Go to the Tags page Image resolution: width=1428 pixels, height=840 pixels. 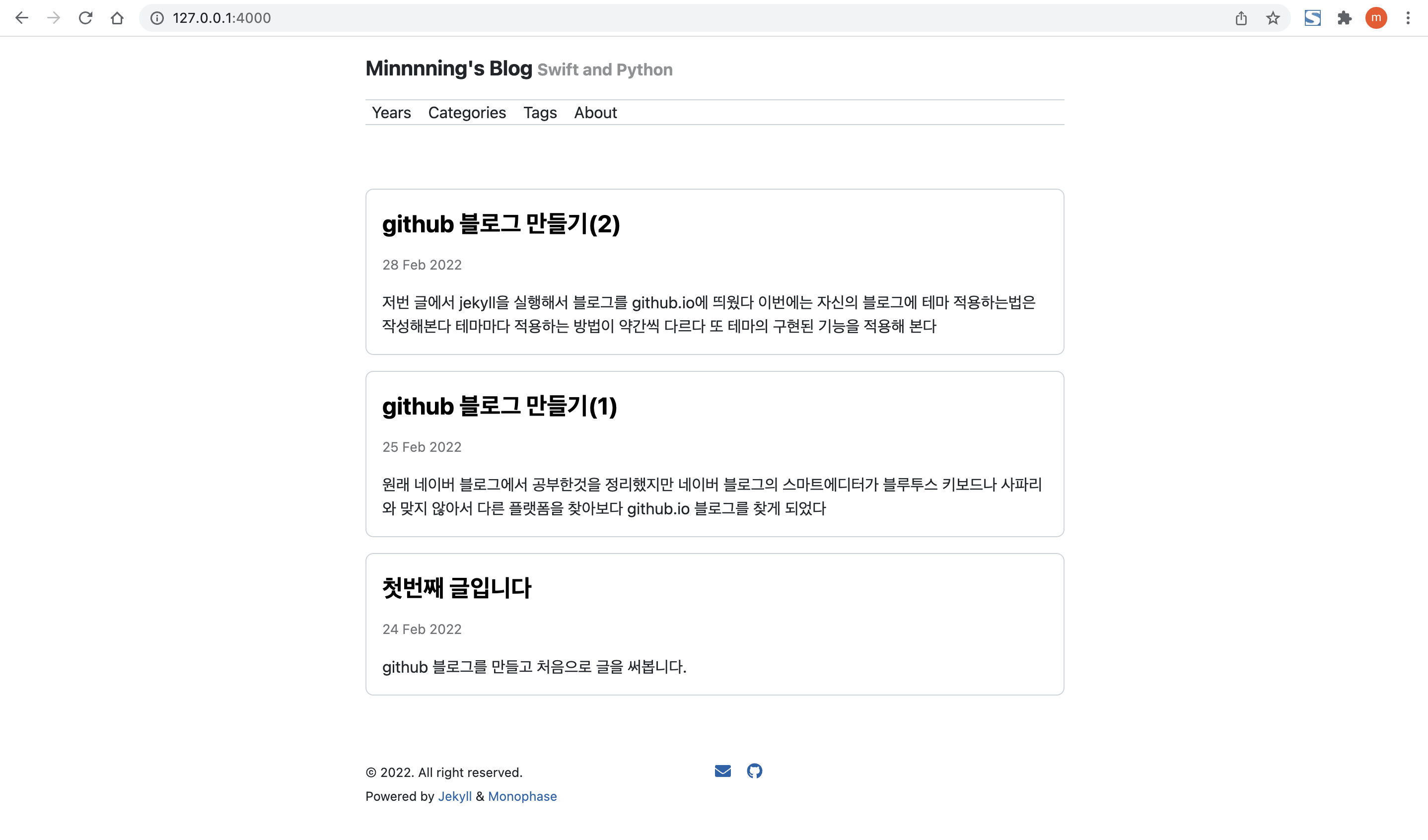click(539, 113)
